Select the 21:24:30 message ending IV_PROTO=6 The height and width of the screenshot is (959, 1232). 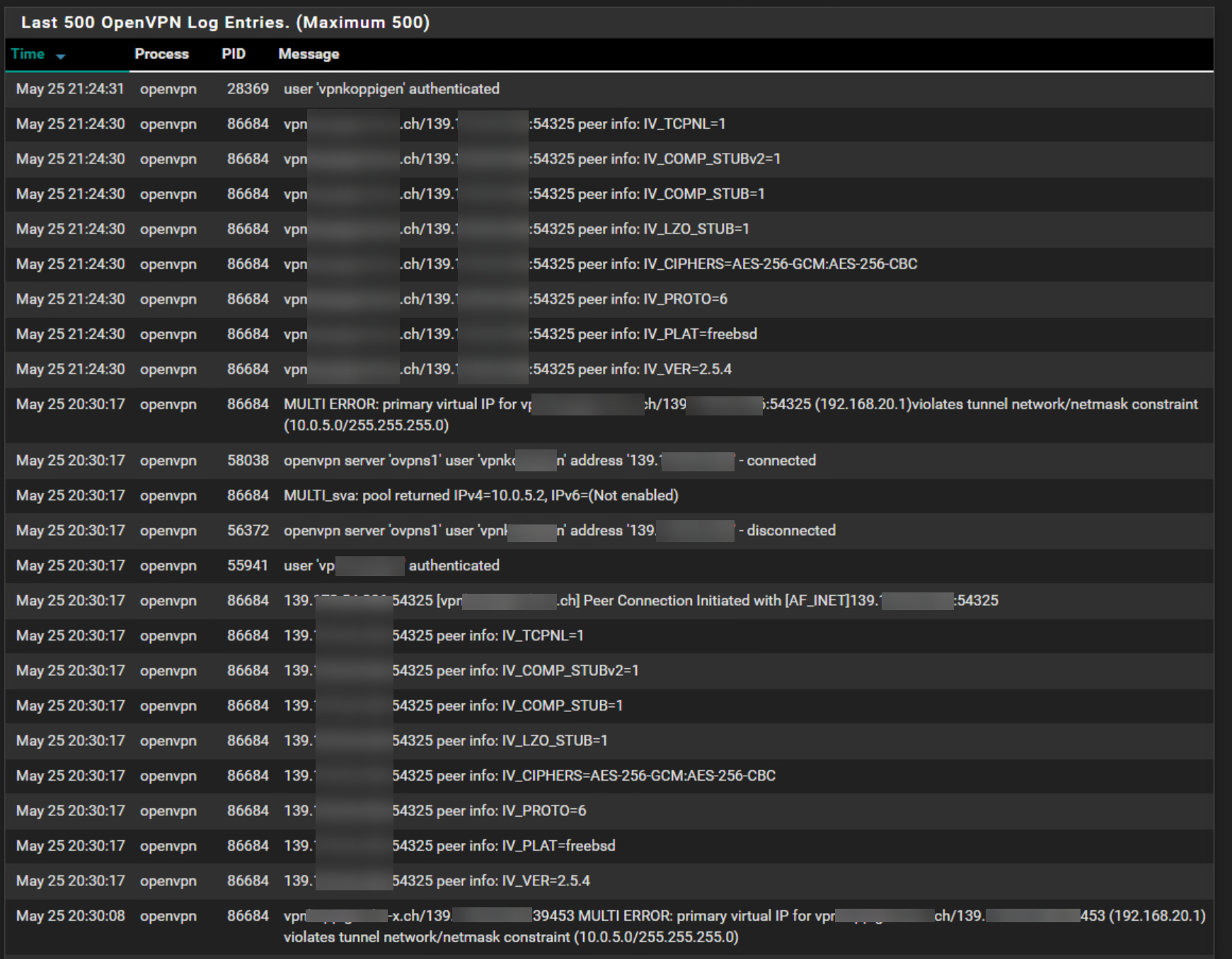coord(505,299)
